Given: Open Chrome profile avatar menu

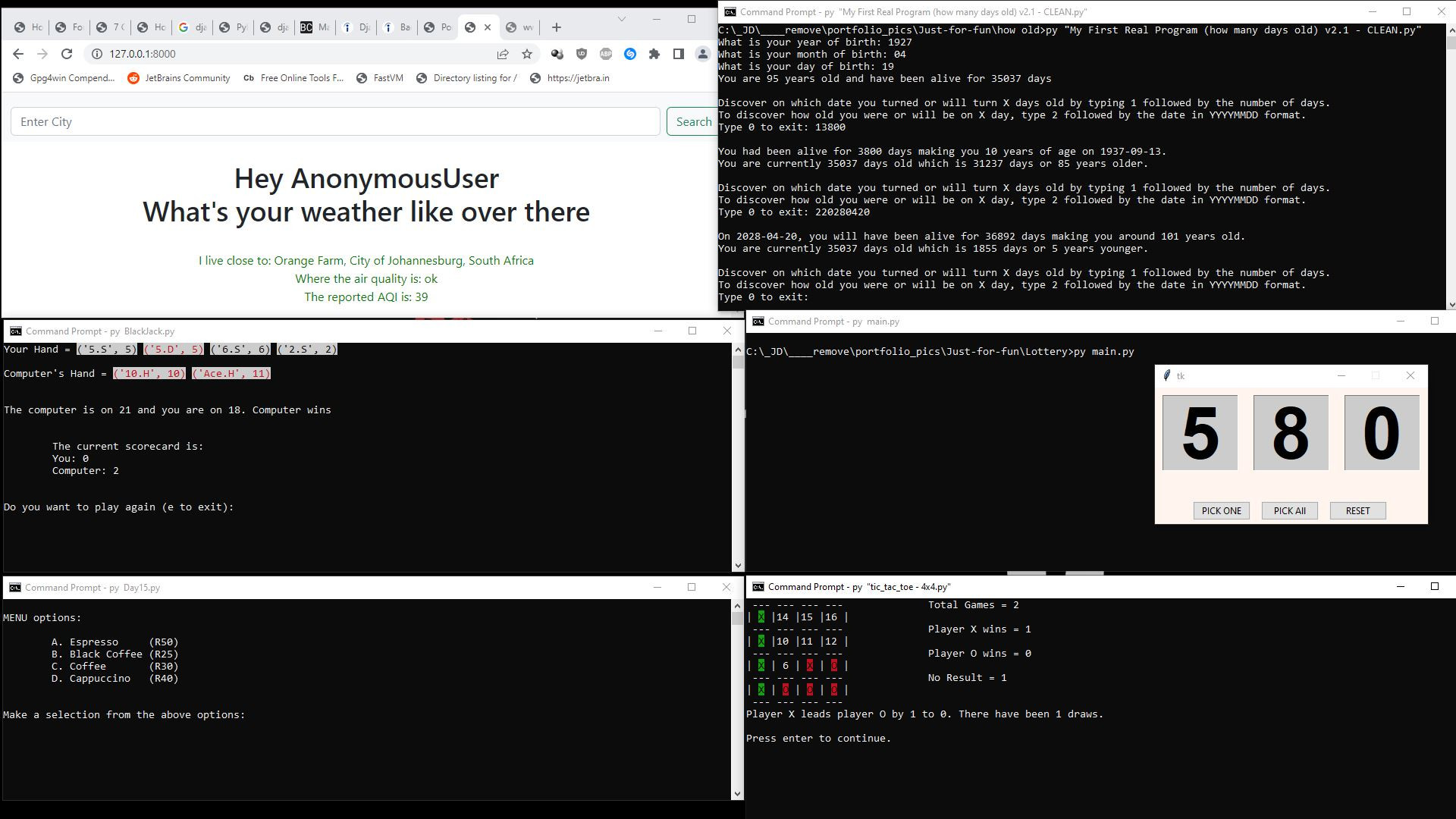Looking at the screenshot, I should (703, 54).
